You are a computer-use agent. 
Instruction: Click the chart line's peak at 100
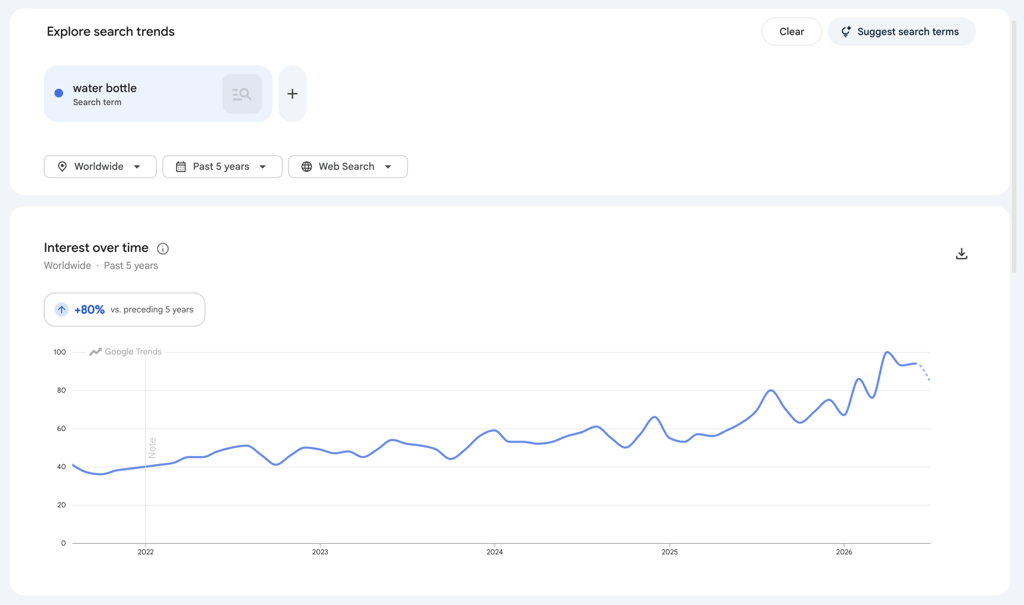click(x=887, y=353)
